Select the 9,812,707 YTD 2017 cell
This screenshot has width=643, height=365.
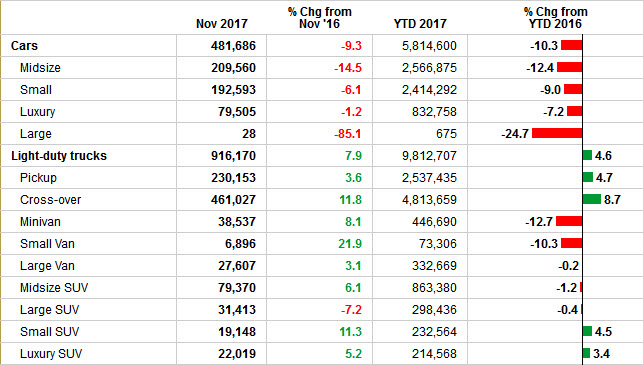pyautogui.click(x=429, y=156)
